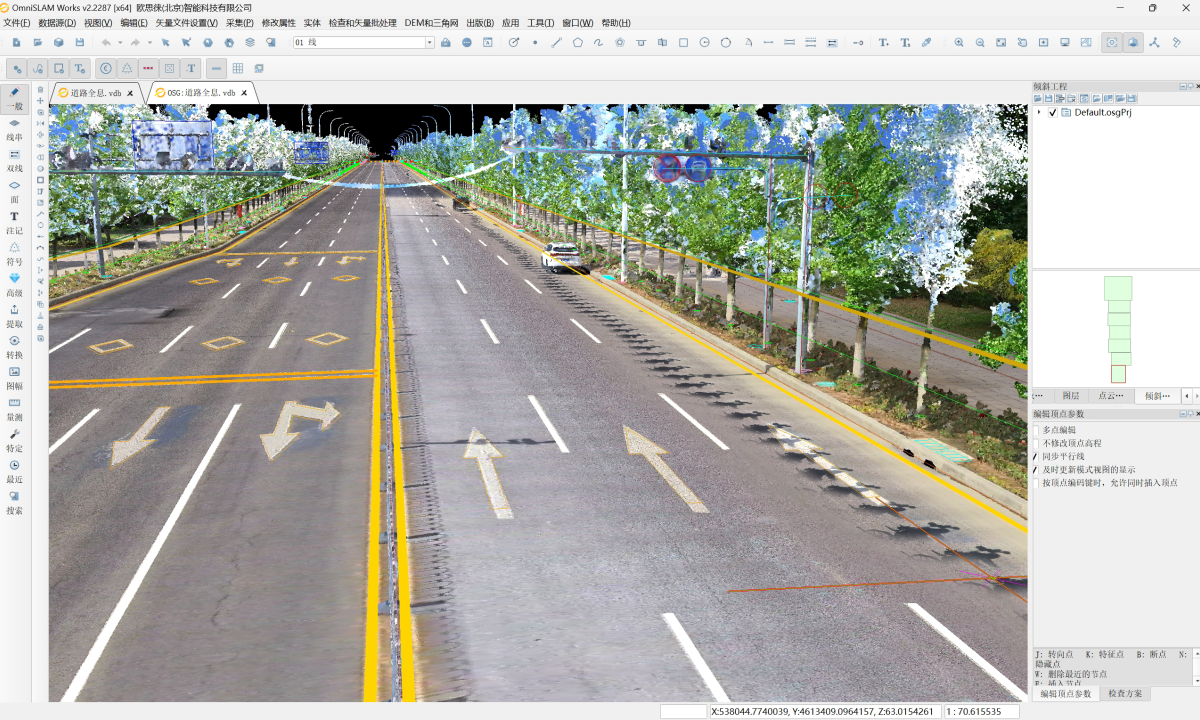The width and height of the screenshot is (1200, 720).
Task: Uncheck the 同步平行线 checkbox
Action: (x=1036, y=456)
